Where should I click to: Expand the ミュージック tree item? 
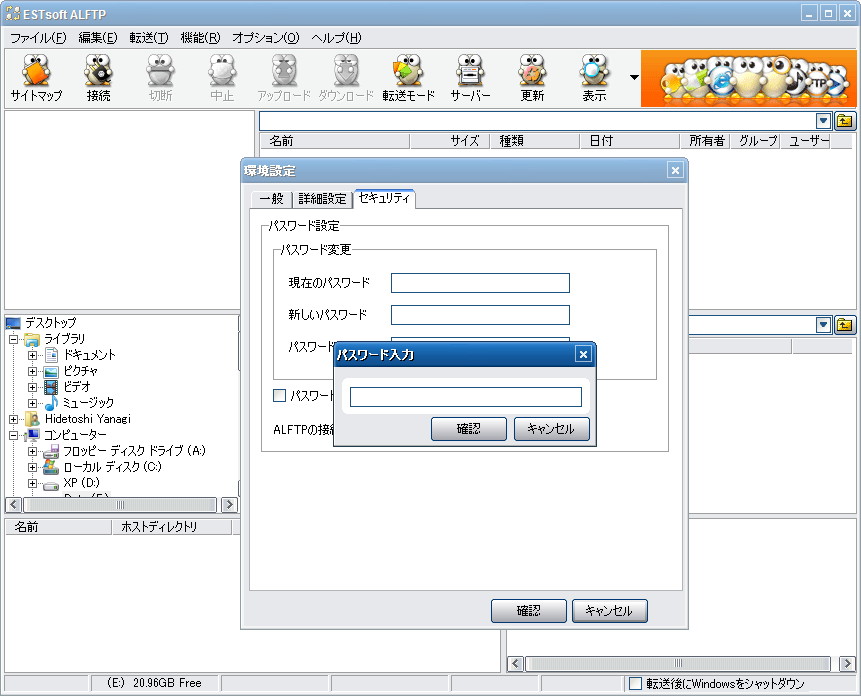point(33,403)
